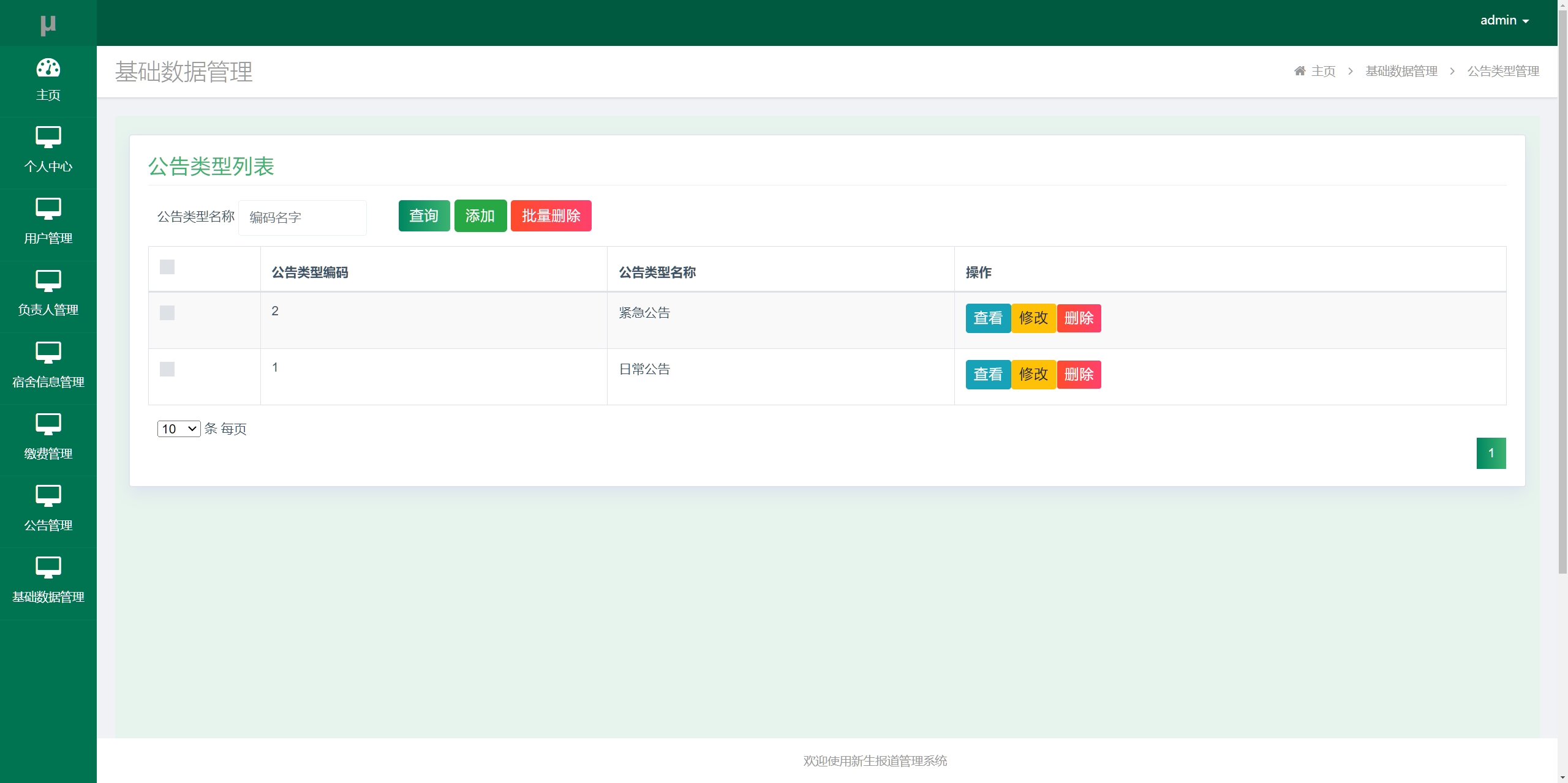This screenshot has height=783, width=1568.
Task: Click the 欢迎使用新生报道管理系统 footer text
Action: [875, 761]
